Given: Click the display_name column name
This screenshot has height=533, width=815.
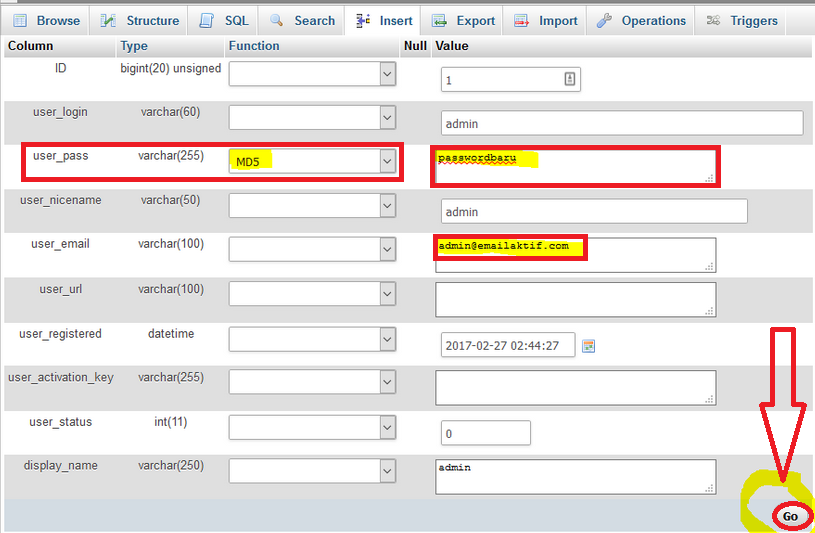Looking at the screenshot, I should coord(60,465).
